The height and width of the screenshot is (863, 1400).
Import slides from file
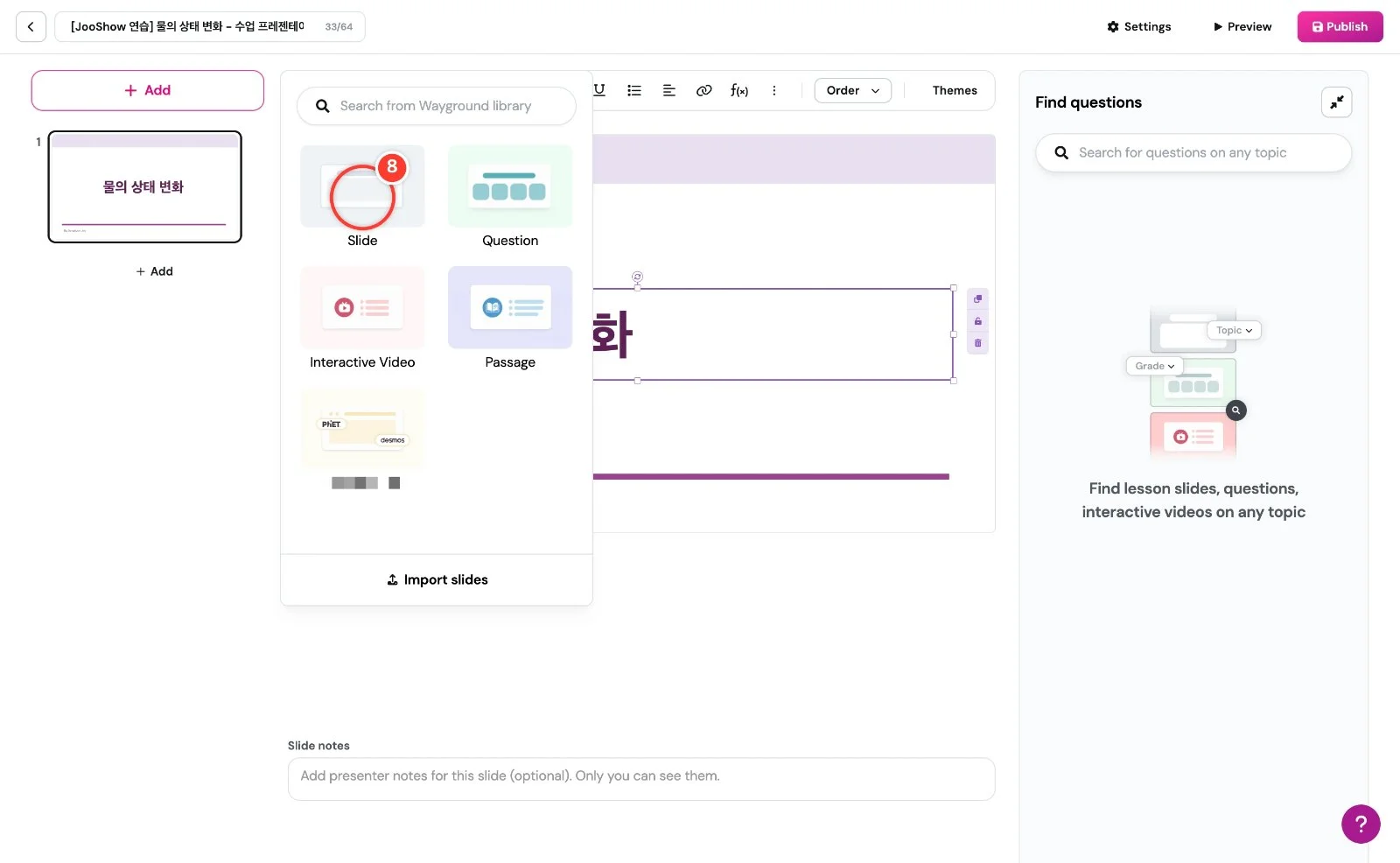[437, 579]
